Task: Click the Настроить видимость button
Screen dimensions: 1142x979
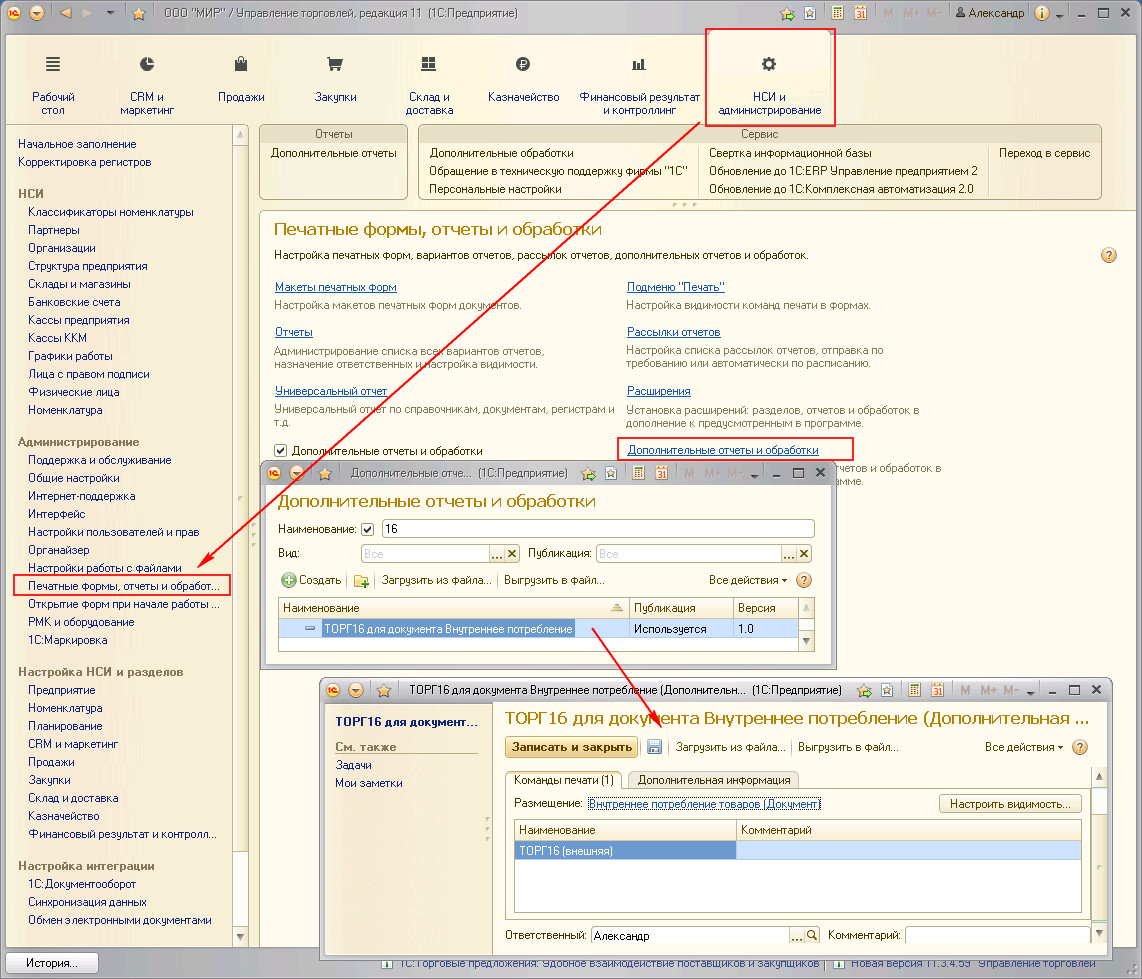Action: tap(1010, 803)
